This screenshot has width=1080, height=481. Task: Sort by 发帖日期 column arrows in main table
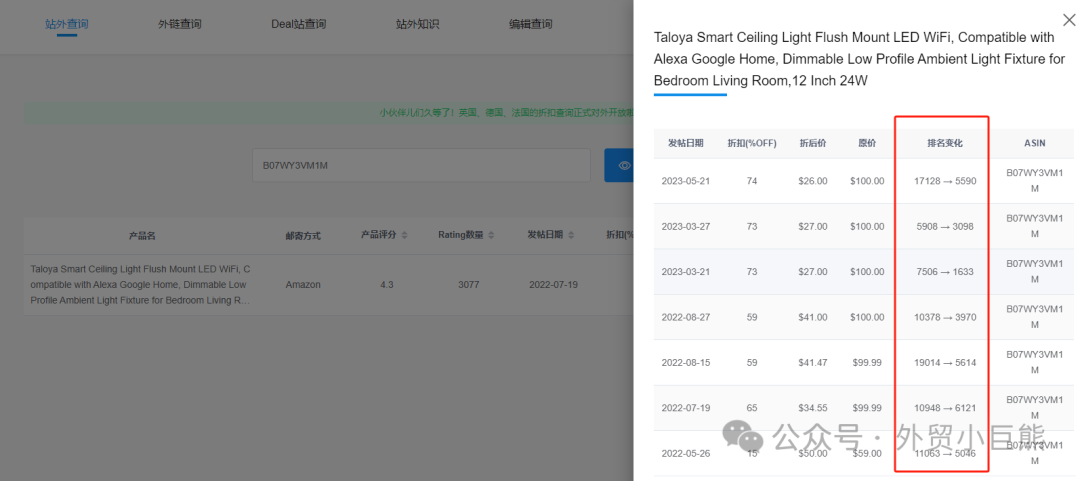tap(572, 235)
